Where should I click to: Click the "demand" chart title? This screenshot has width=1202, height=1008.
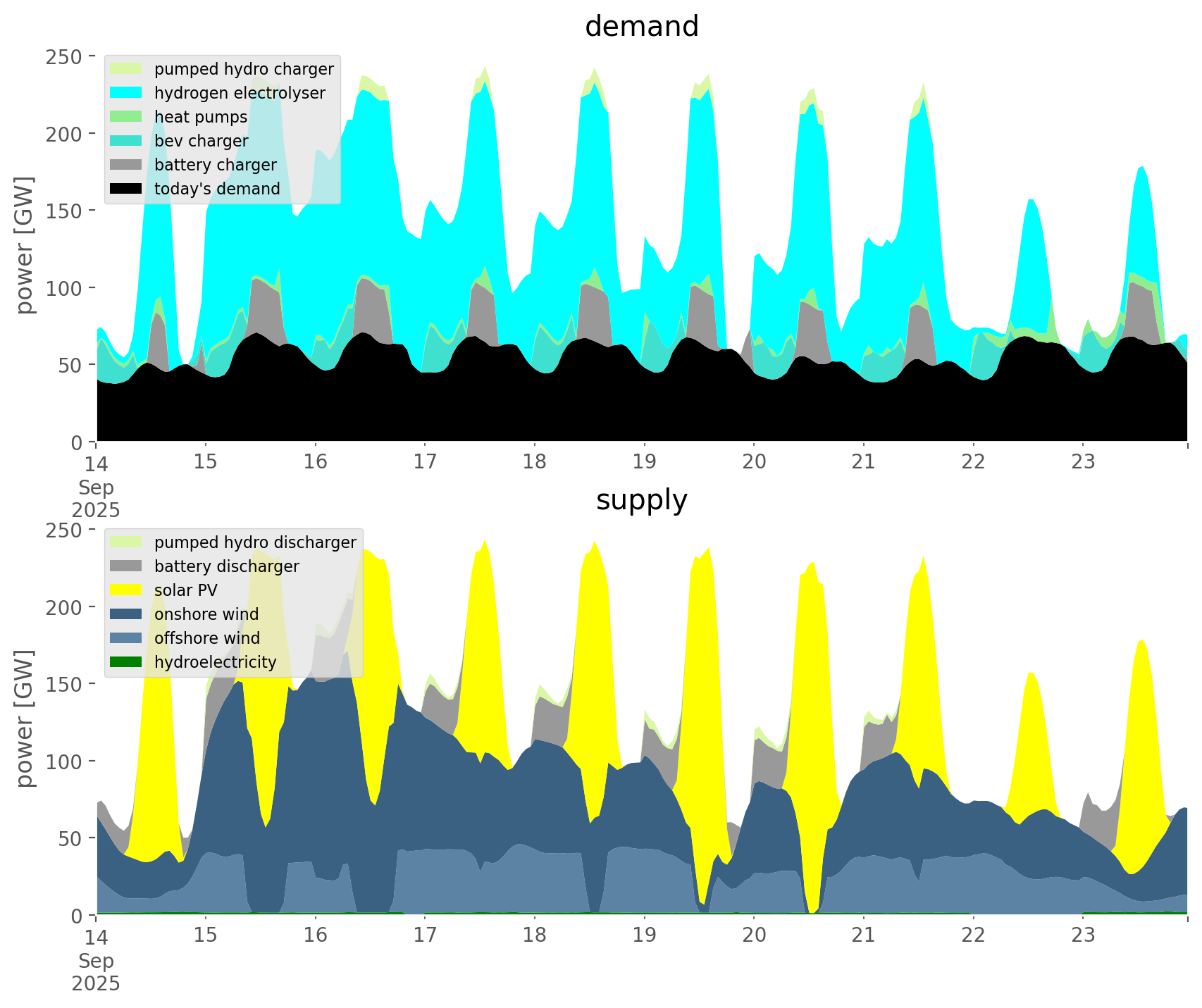coord(641,27)
